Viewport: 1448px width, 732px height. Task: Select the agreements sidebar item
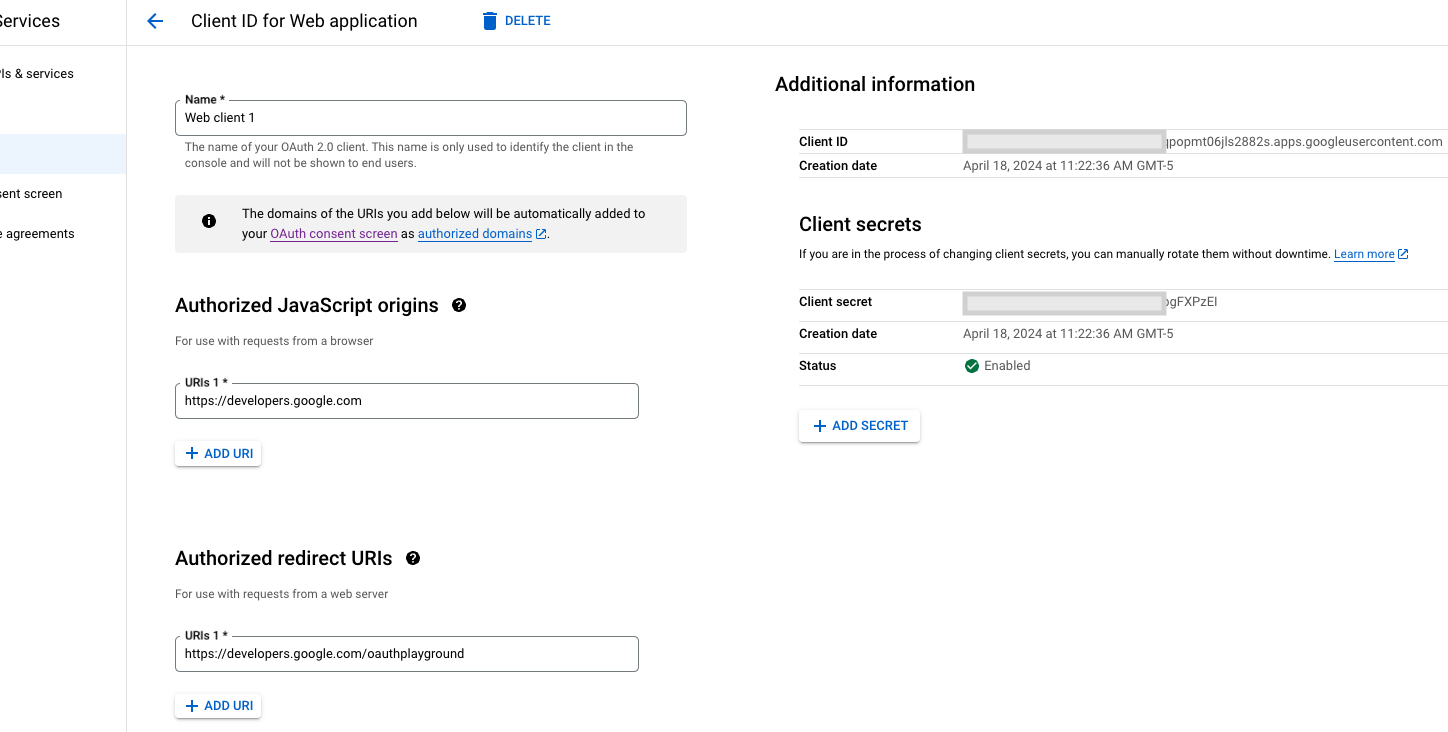pyautogui.click(x=38, y=234)
